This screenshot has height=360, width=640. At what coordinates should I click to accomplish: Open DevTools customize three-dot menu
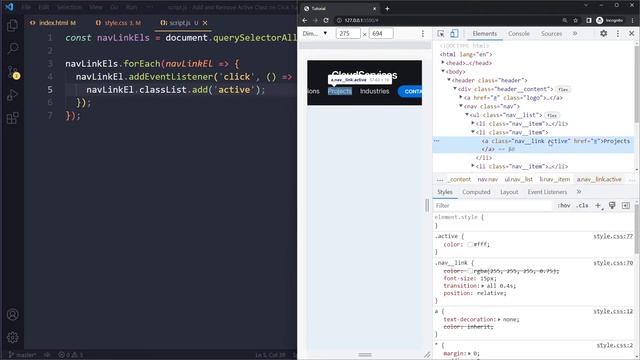[x=618, y=34]
